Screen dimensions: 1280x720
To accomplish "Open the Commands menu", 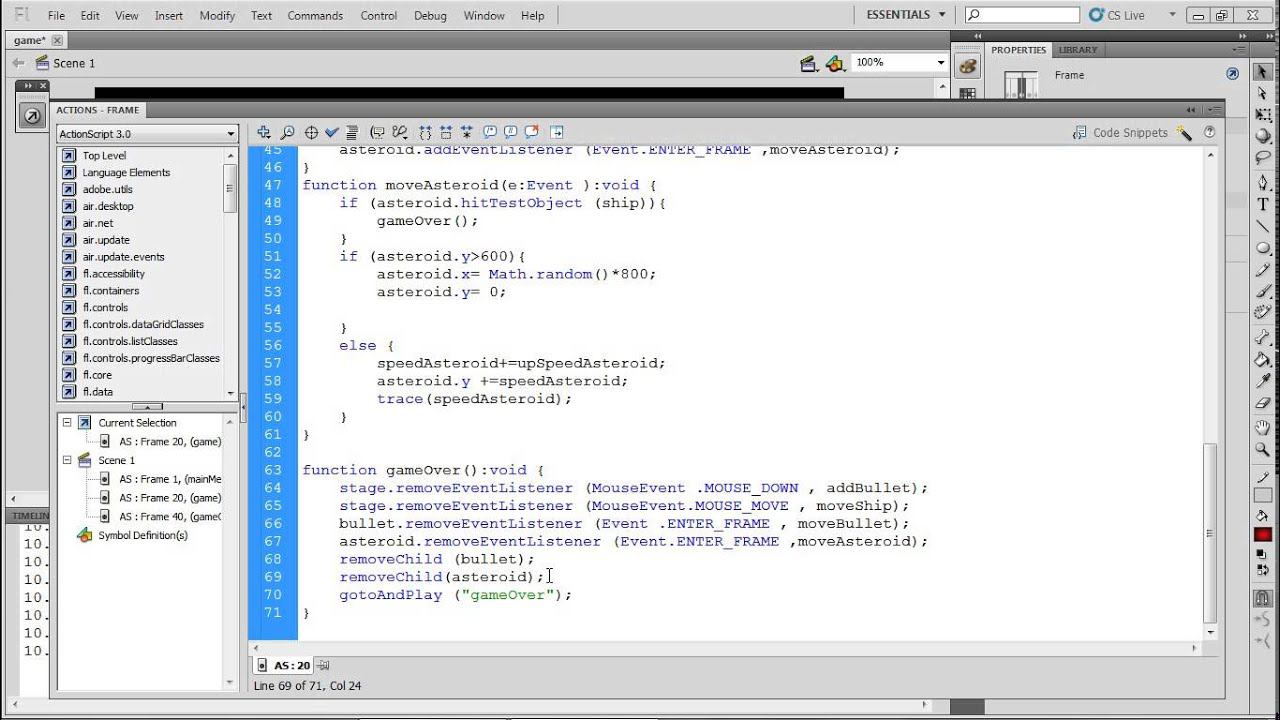I will click(x=315, y=15).
